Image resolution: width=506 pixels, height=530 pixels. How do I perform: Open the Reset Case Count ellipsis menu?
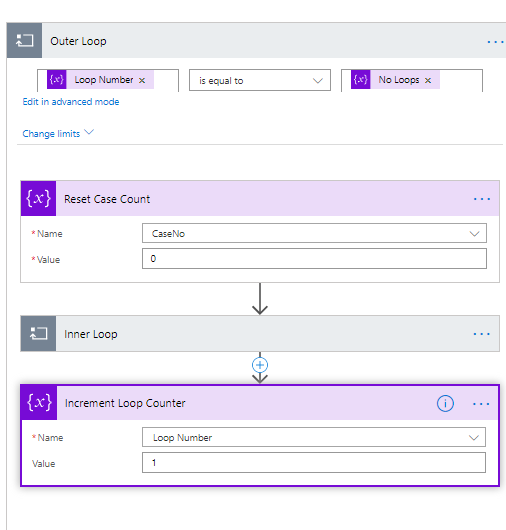[482, 199]
